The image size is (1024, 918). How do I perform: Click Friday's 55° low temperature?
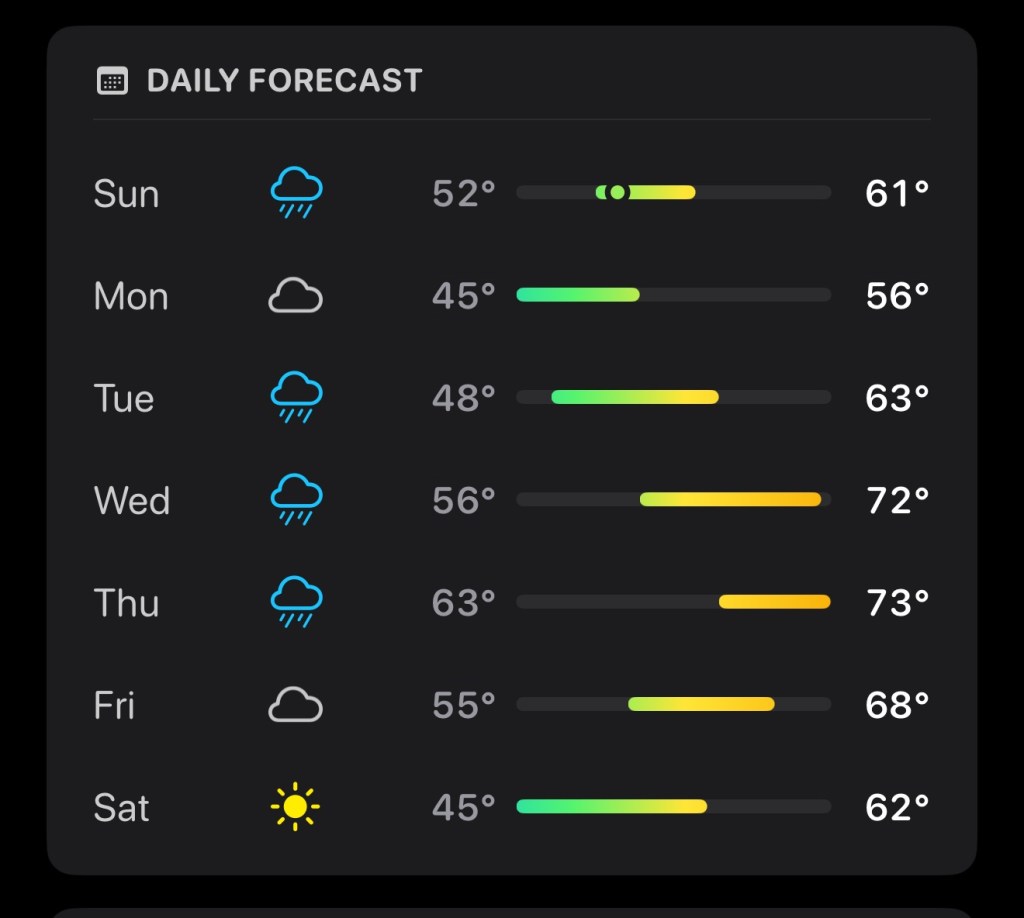[463, 705]
